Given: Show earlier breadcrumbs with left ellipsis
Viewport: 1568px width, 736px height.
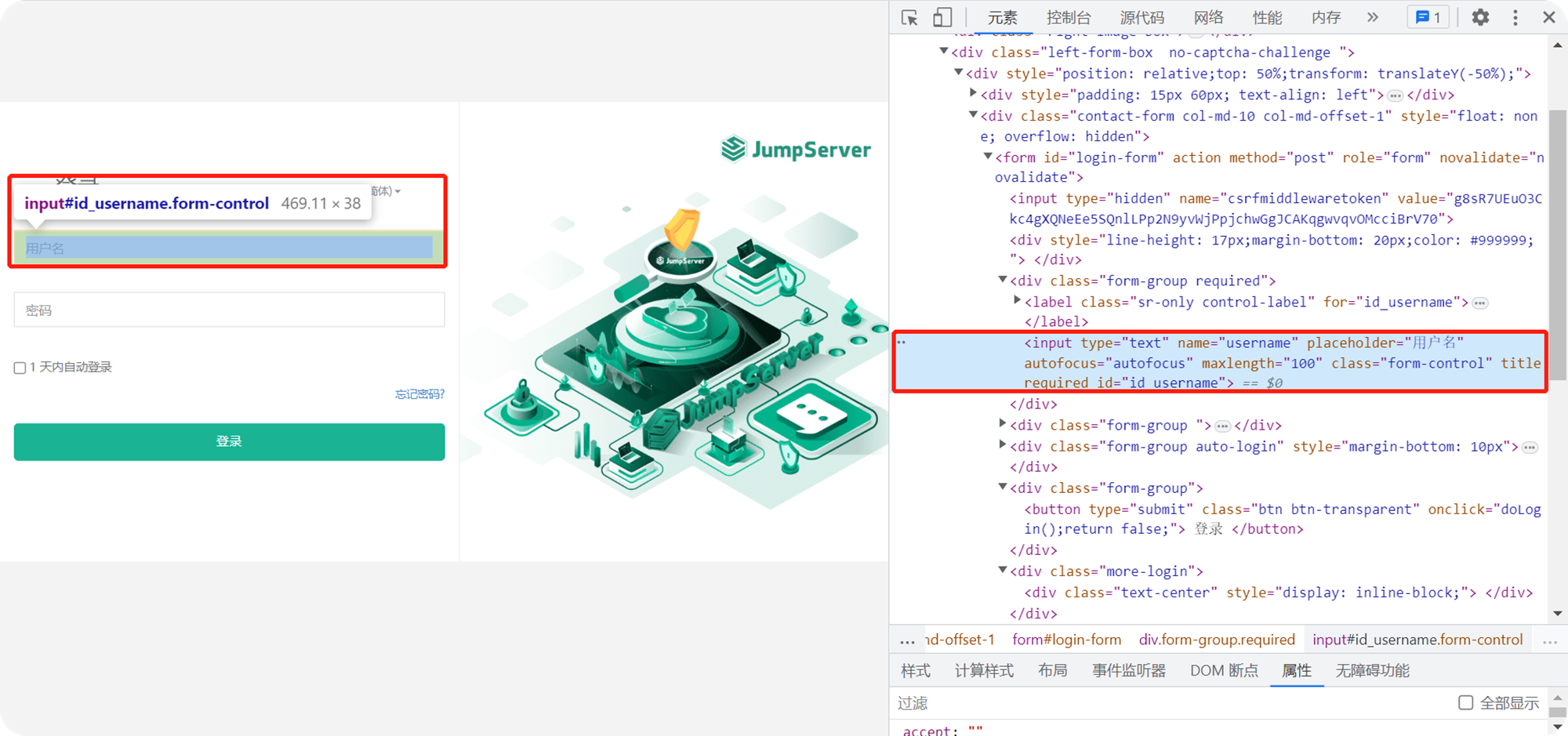Looking at the screenshot, I should tap(907, 640).
